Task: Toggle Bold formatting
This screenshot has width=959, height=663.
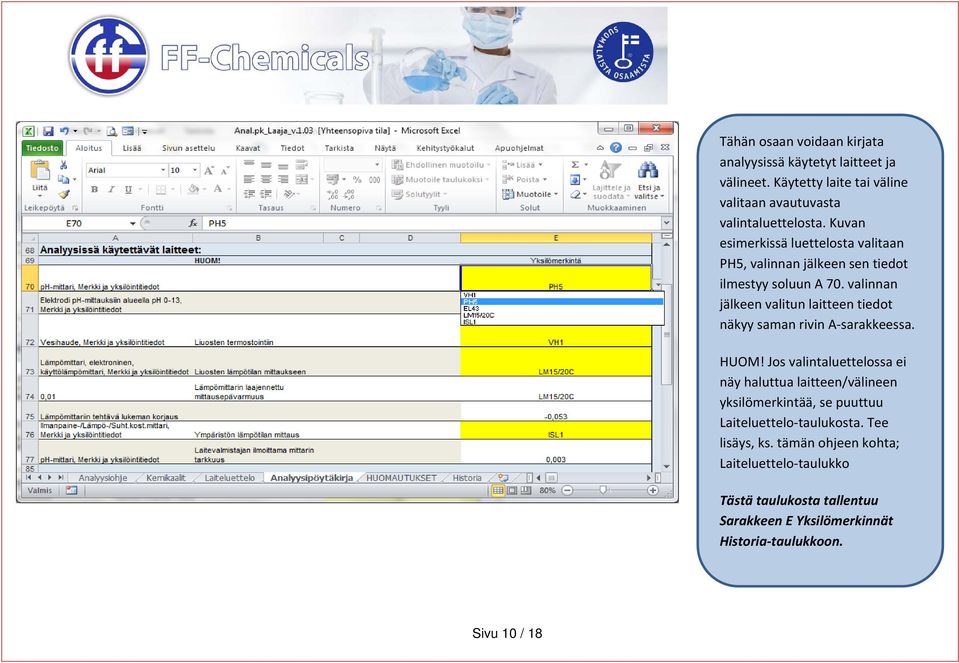Action: (94, 190)
